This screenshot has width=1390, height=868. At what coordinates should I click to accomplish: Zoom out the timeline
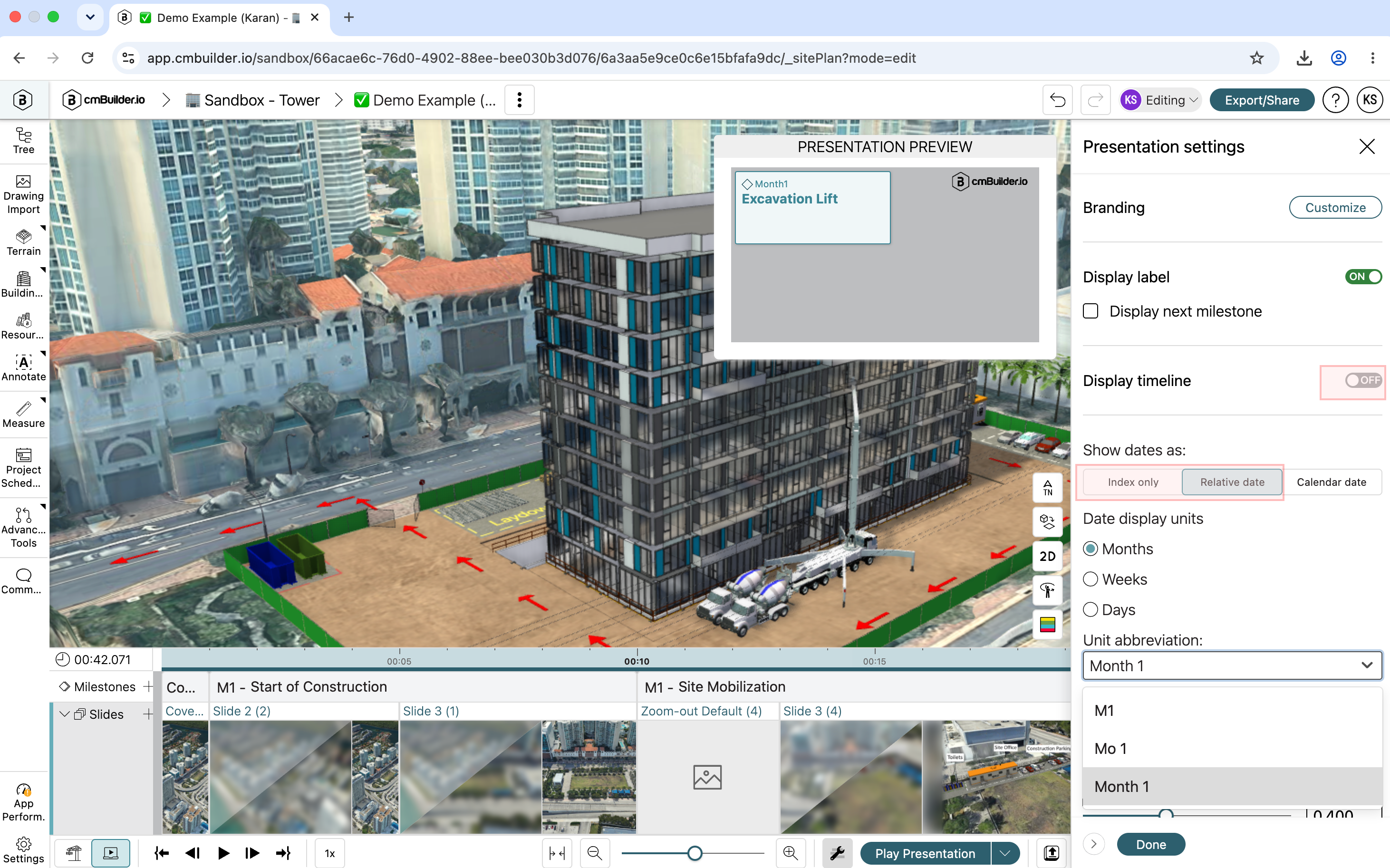(595, 853)
